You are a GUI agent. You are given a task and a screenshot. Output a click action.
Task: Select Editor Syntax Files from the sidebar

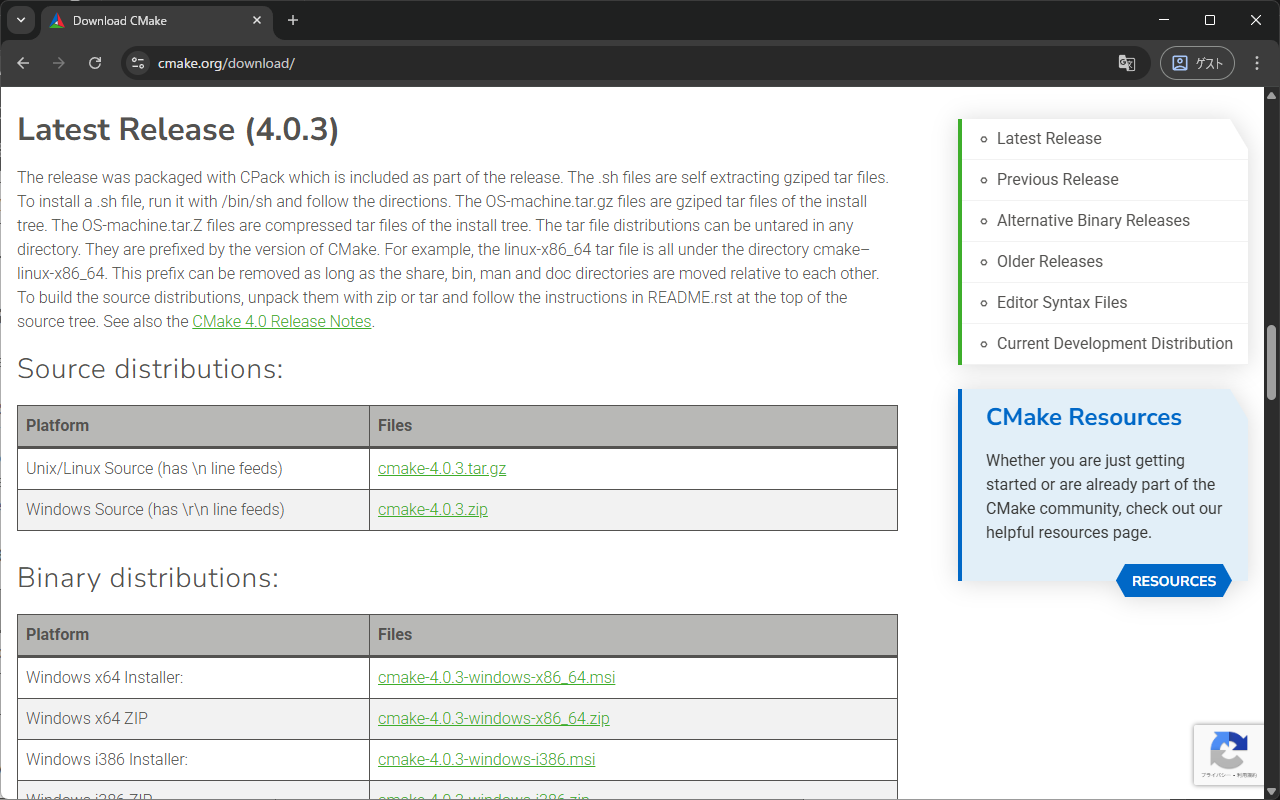point(1061,302)
